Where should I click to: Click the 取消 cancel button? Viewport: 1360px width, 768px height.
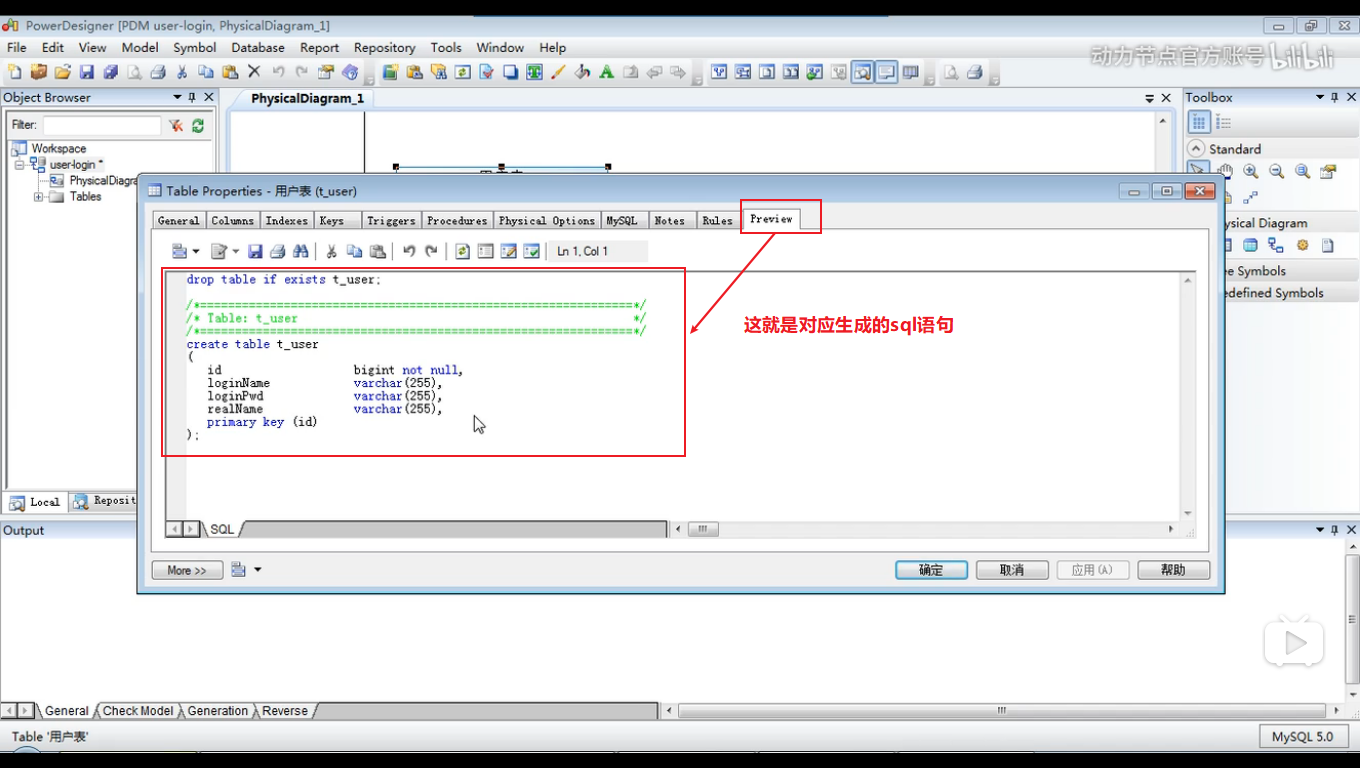point(1012,570)
